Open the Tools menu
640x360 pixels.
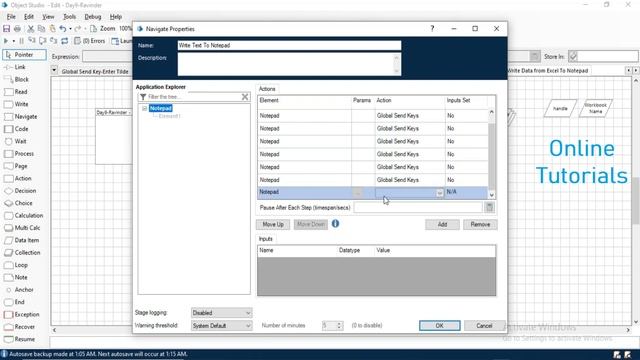pyautogui.click(x=69, y=17)
